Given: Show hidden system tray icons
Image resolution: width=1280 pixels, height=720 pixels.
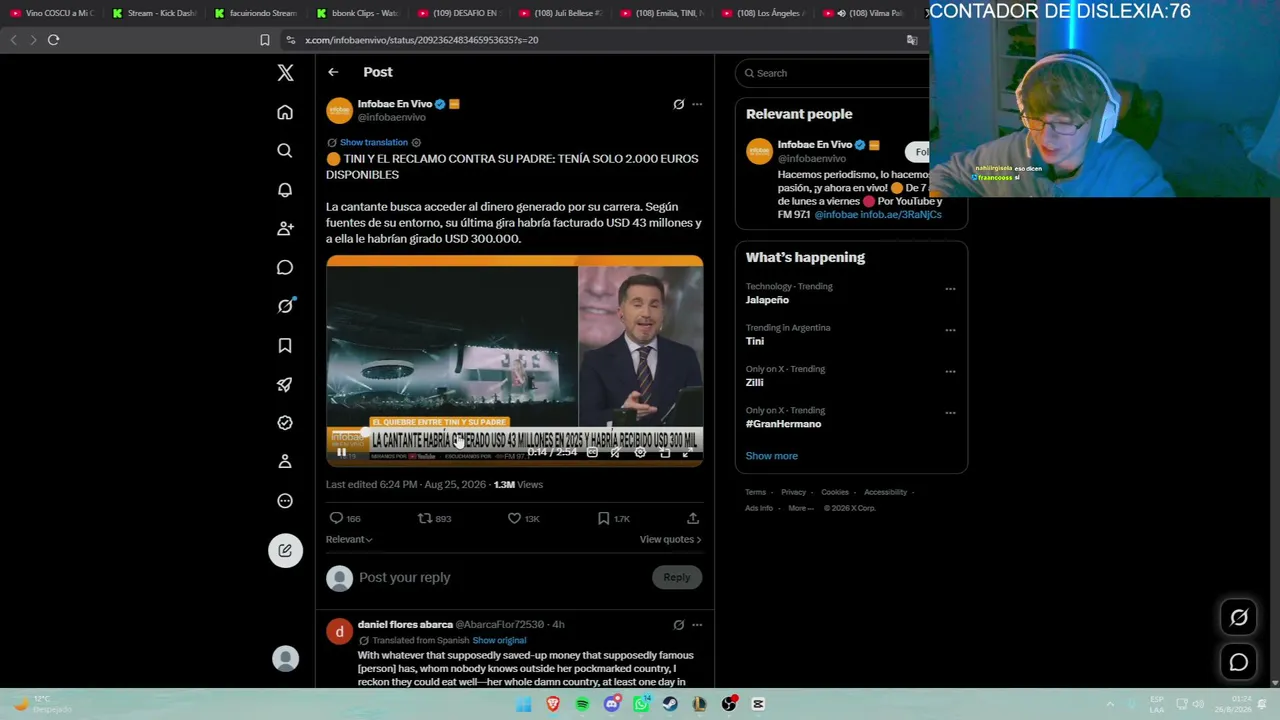Looking at the screenshot, I should click(1110, 704).
